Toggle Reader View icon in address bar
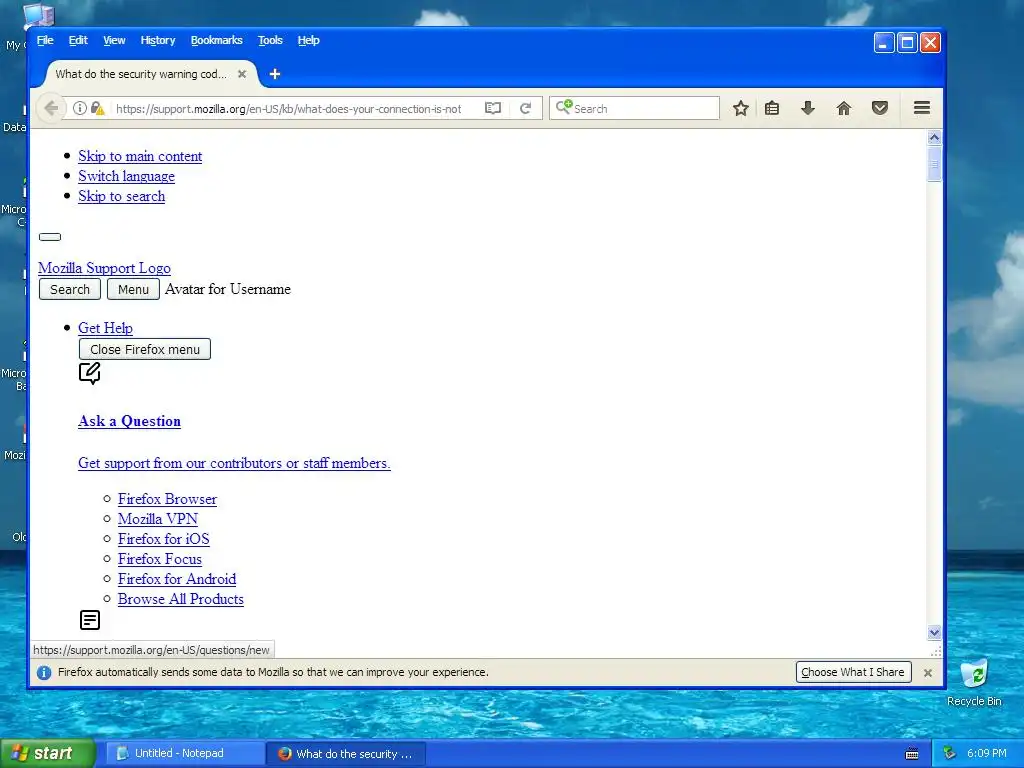Viewport: 1024px width, 768px height. (x=493, y=108)
